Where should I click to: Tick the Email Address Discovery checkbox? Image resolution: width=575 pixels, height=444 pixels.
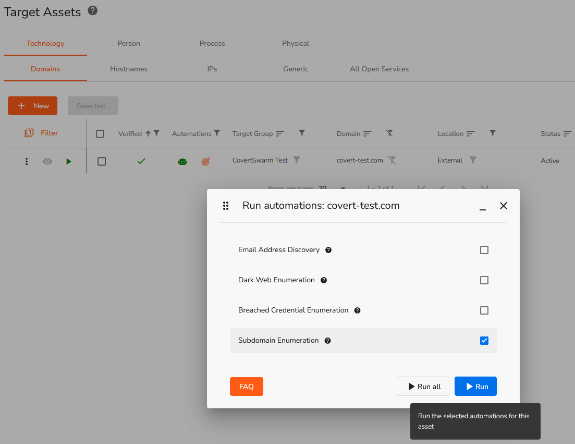pos(484,250)
